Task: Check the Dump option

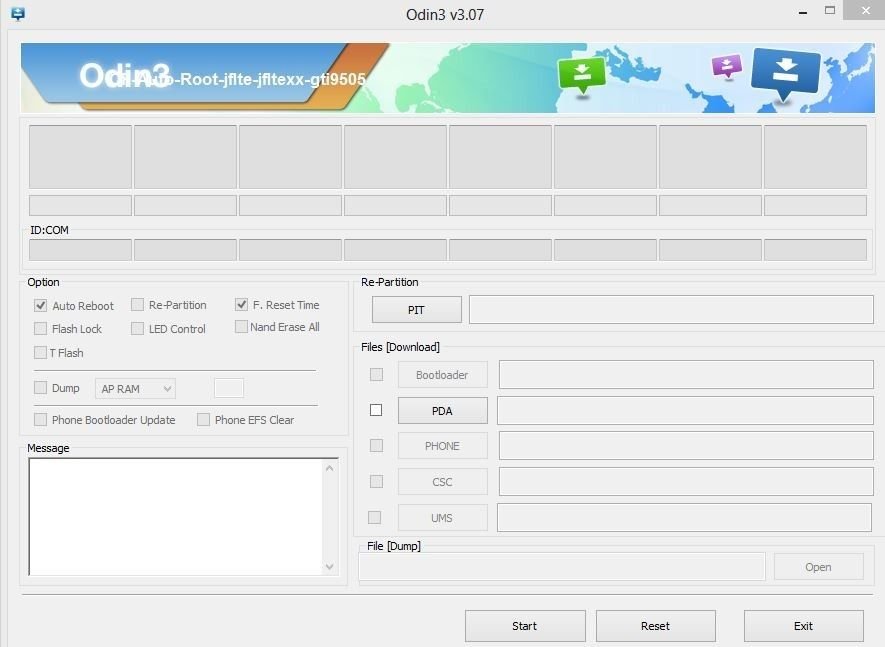Action: tap(40, 388)
